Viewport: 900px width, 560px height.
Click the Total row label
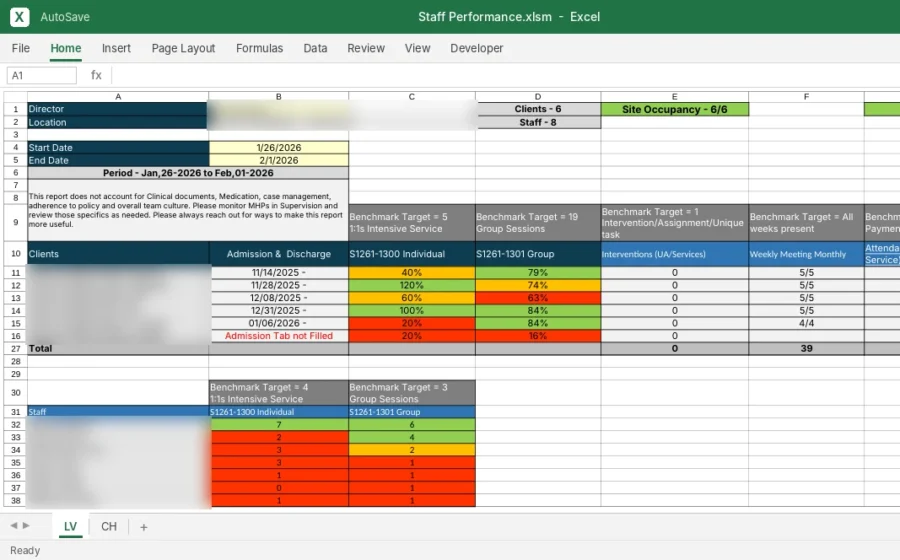point(118,348)
